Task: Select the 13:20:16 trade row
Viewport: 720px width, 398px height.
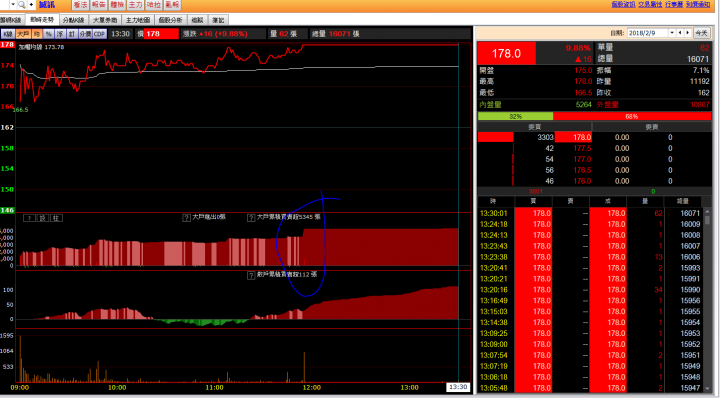Action: coord(590,290)
